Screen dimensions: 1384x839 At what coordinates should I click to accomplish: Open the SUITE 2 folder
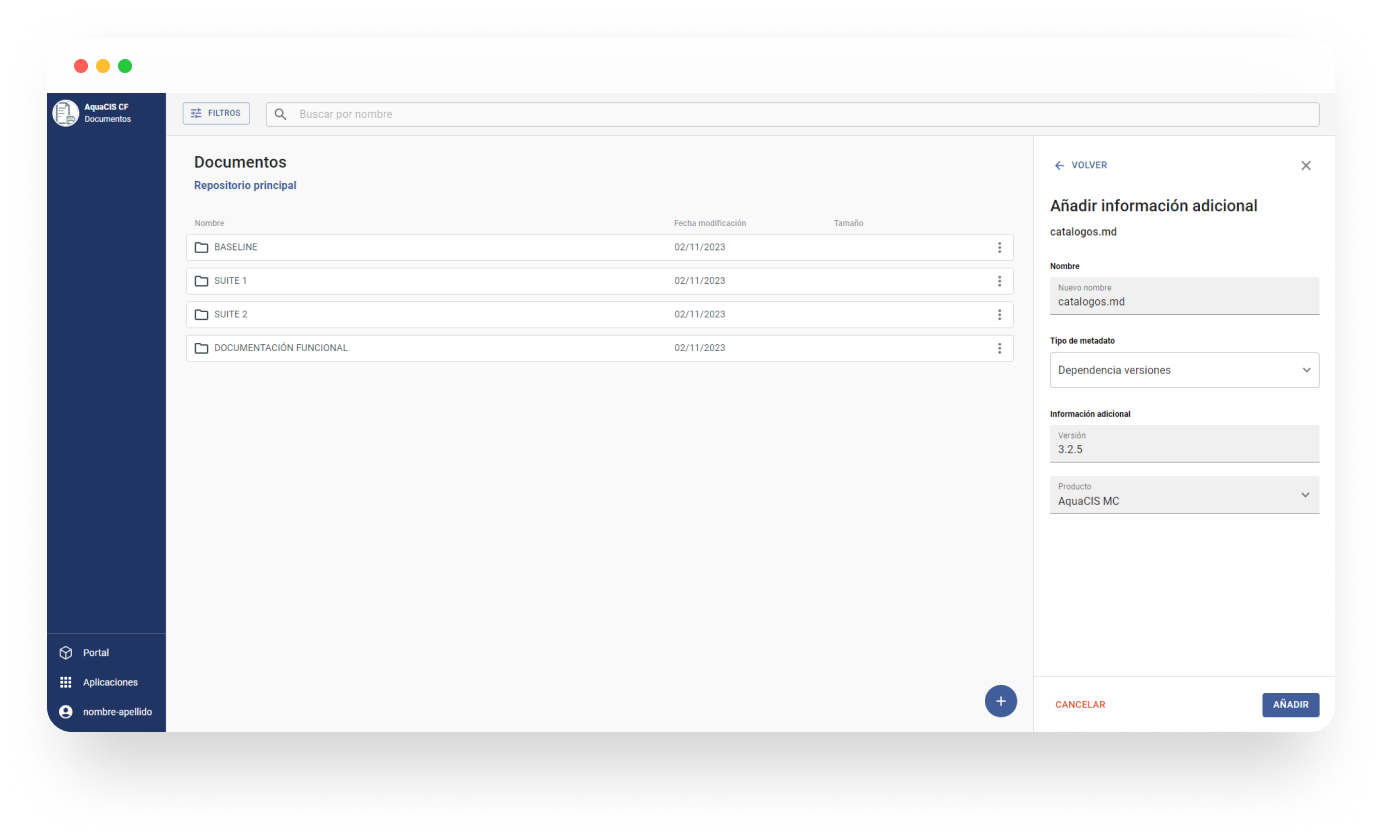pos(599,314)
